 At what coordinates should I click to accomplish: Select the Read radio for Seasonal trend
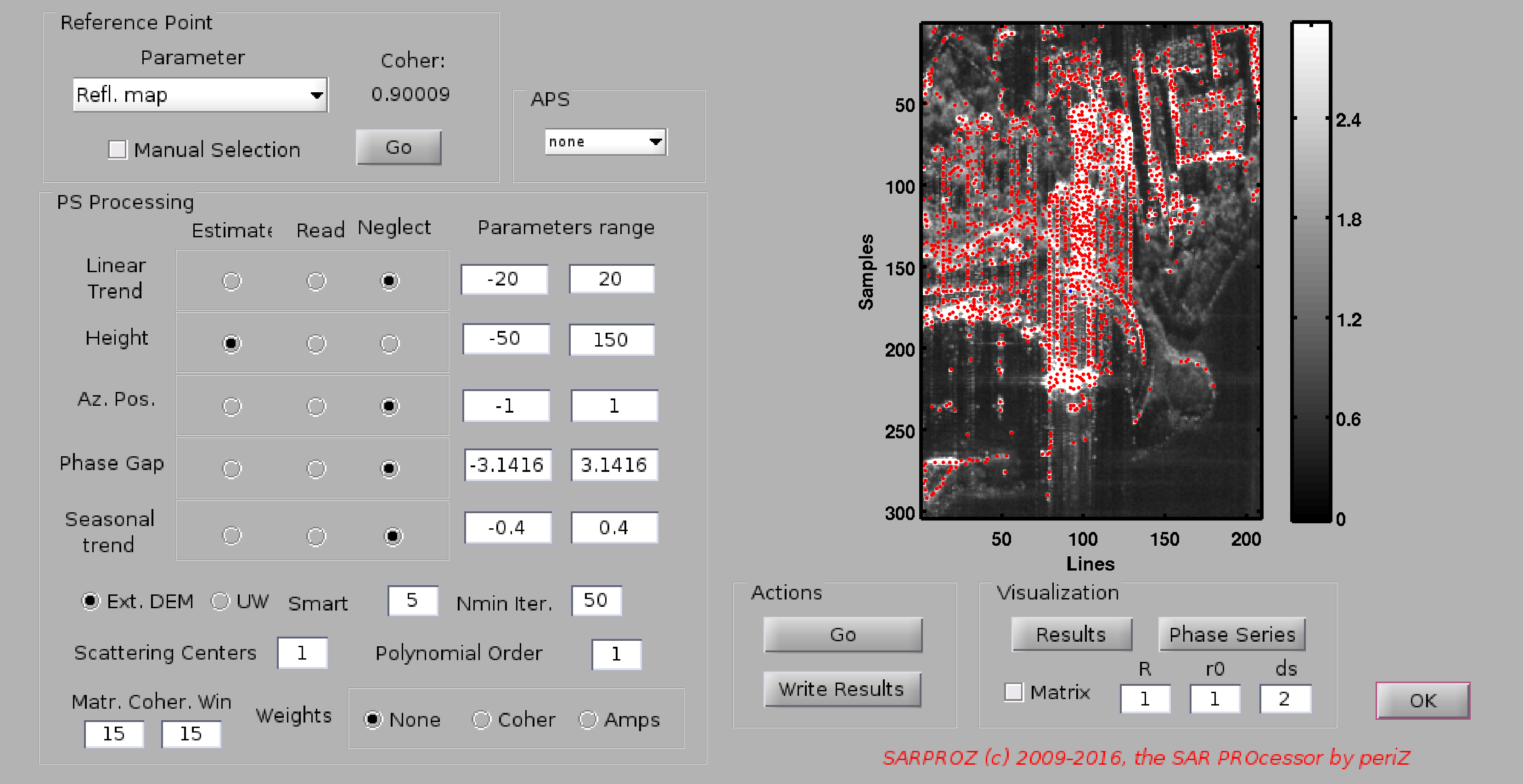pyautogui.click(x=316, y=536)
